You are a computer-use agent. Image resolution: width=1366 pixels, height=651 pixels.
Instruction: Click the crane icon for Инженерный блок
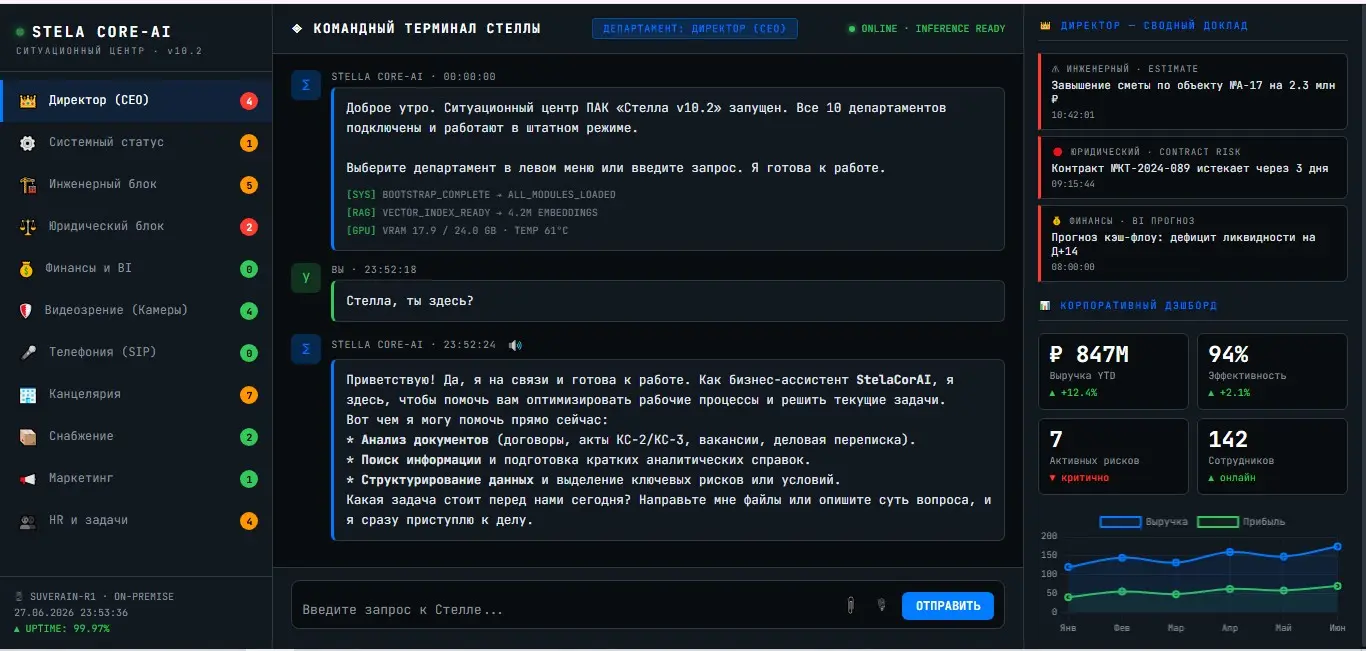click(28, 185)
